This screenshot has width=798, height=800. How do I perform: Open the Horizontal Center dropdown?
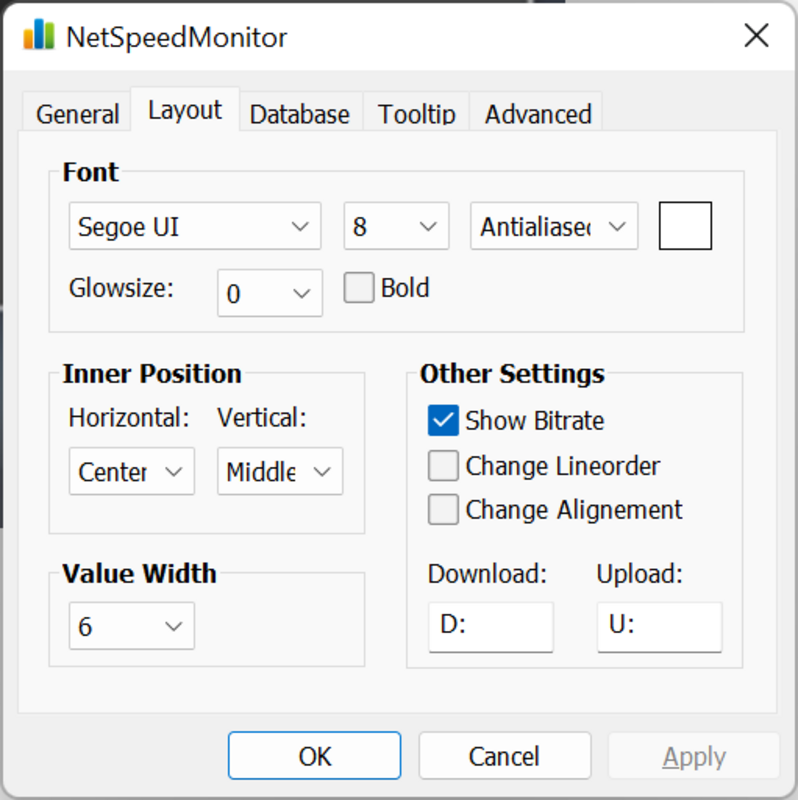132,471
